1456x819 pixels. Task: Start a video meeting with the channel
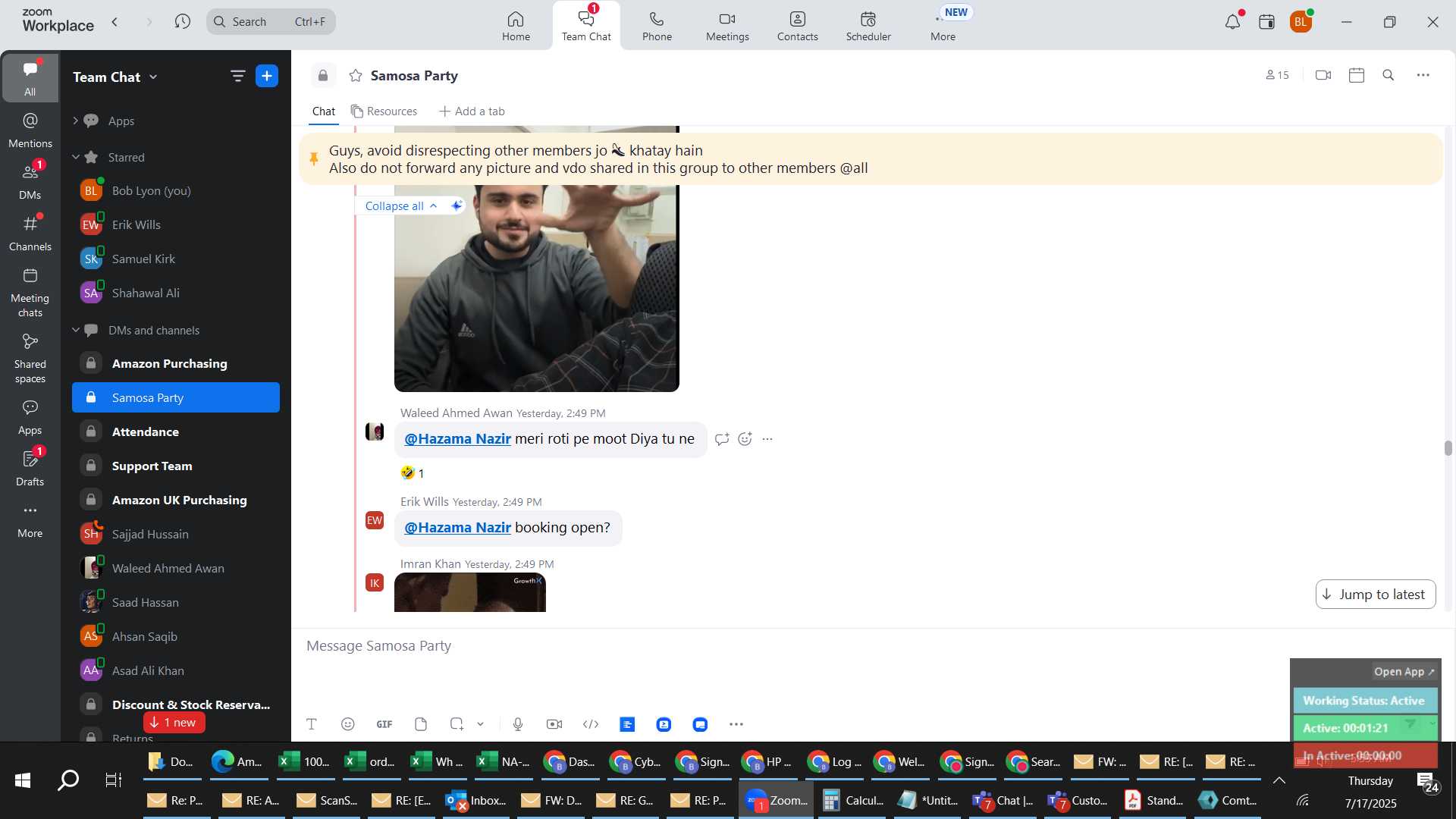[x=1323, y=75]
